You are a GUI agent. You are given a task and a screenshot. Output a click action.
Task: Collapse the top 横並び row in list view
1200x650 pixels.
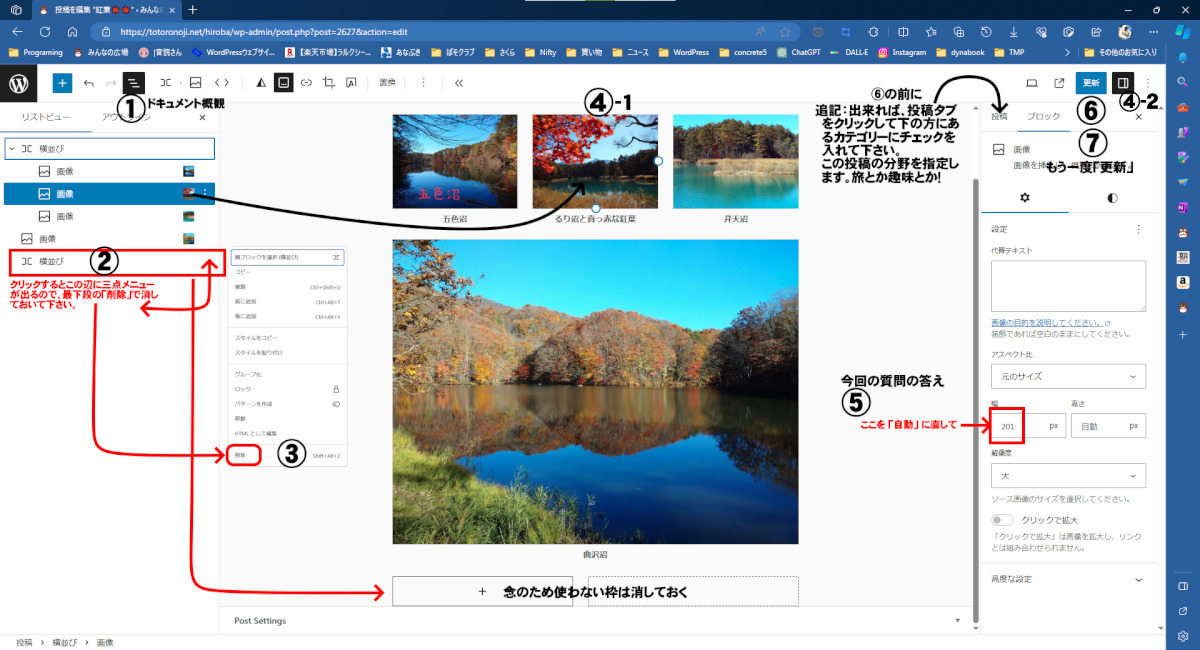[11, 148]
